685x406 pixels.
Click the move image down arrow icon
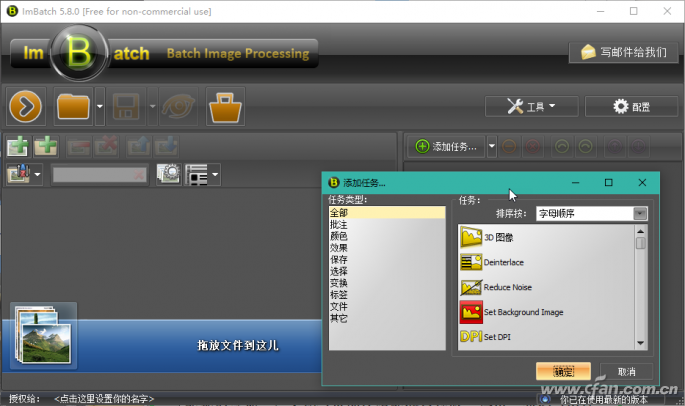point(166,146)
